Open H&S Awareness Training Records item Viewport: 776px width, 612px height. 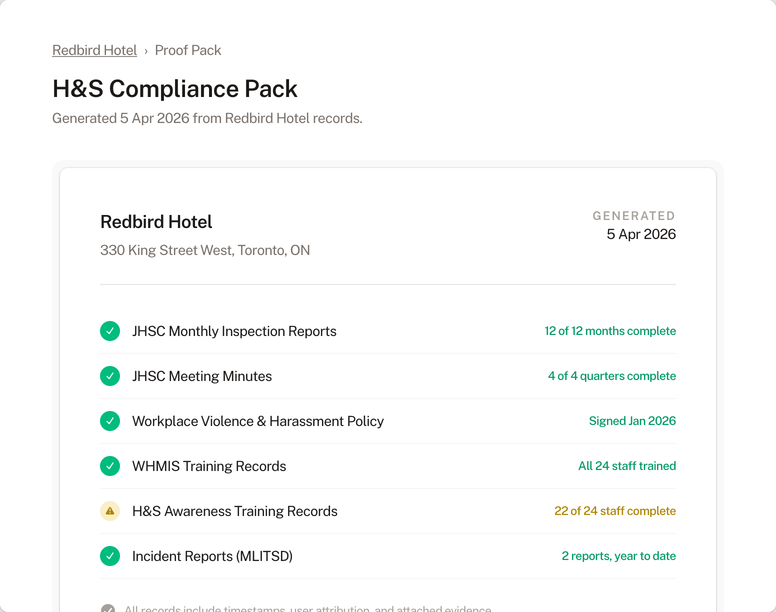[235, 511]
